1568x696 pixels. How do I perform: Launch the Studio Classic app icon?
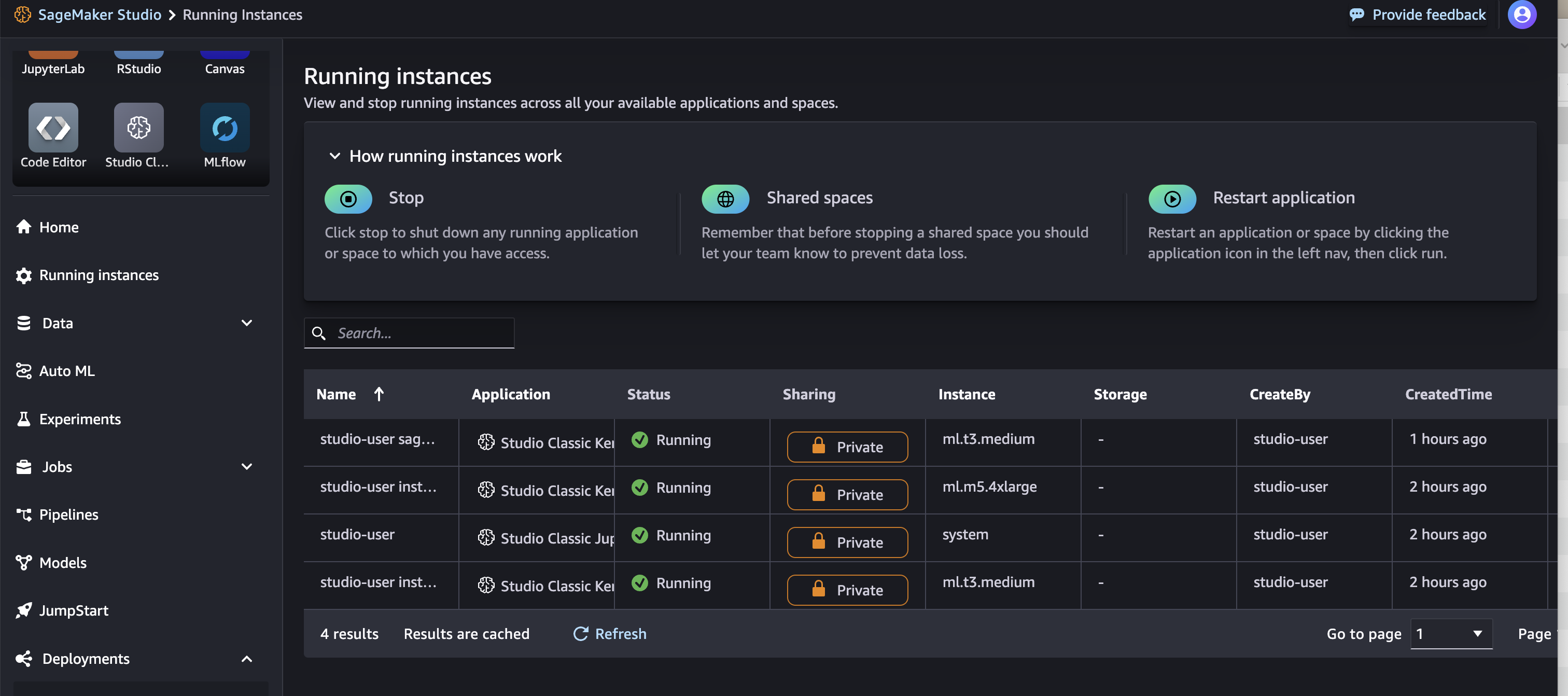coord(138,127)
